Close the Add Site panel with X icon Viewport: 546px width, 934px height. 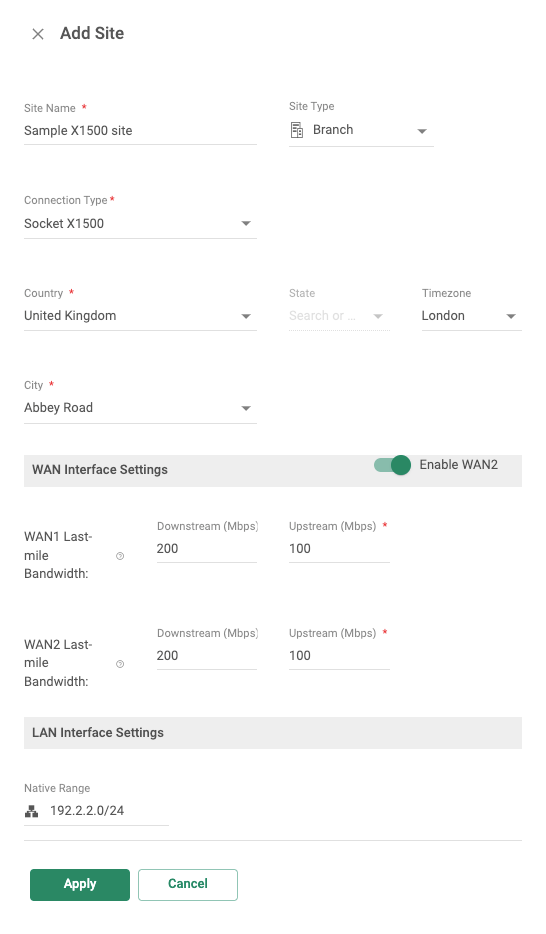pos(38,34)
